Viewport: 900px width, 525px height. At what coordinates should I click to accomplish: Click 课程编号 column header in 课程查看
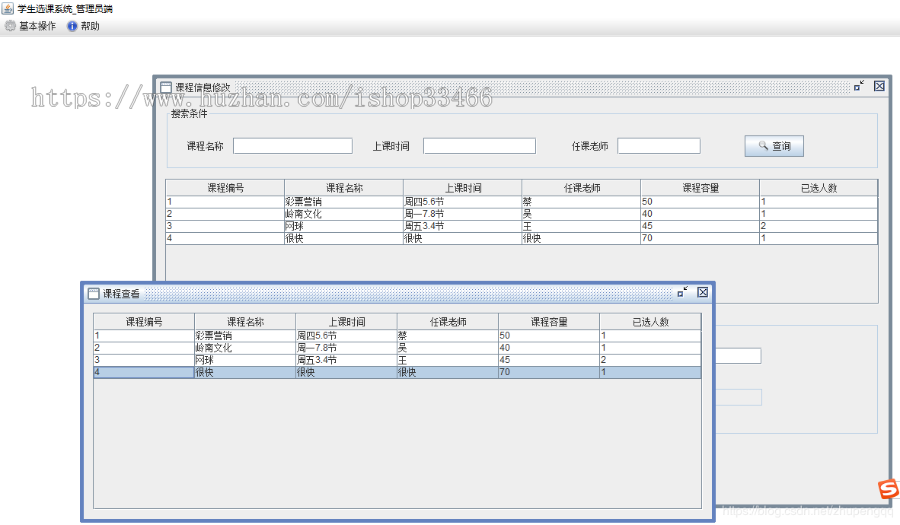tap(144, 322)
